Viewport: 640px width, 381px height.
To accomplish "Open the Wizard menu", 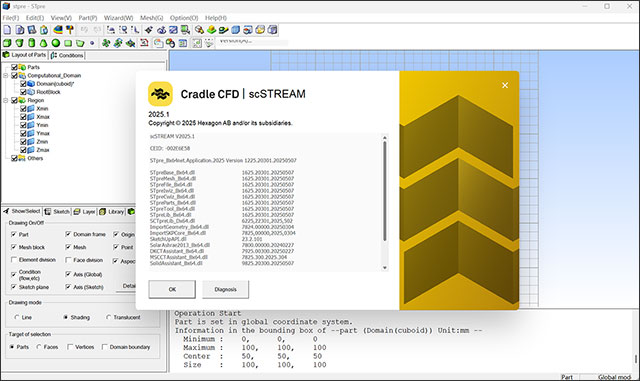I will click(118, 18).
